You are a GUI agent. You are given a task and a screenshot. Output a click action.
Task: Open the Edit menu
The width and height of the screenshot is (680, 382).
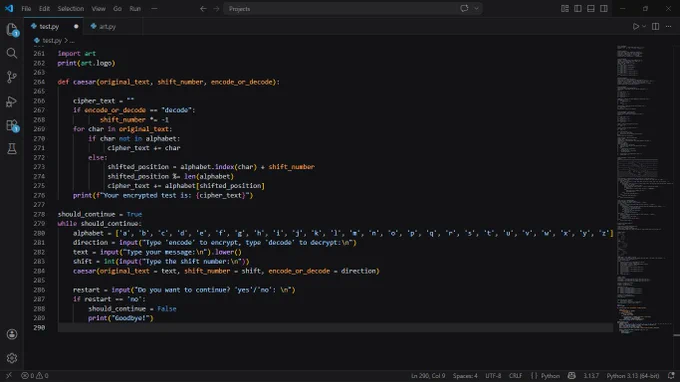click(44, 9)
